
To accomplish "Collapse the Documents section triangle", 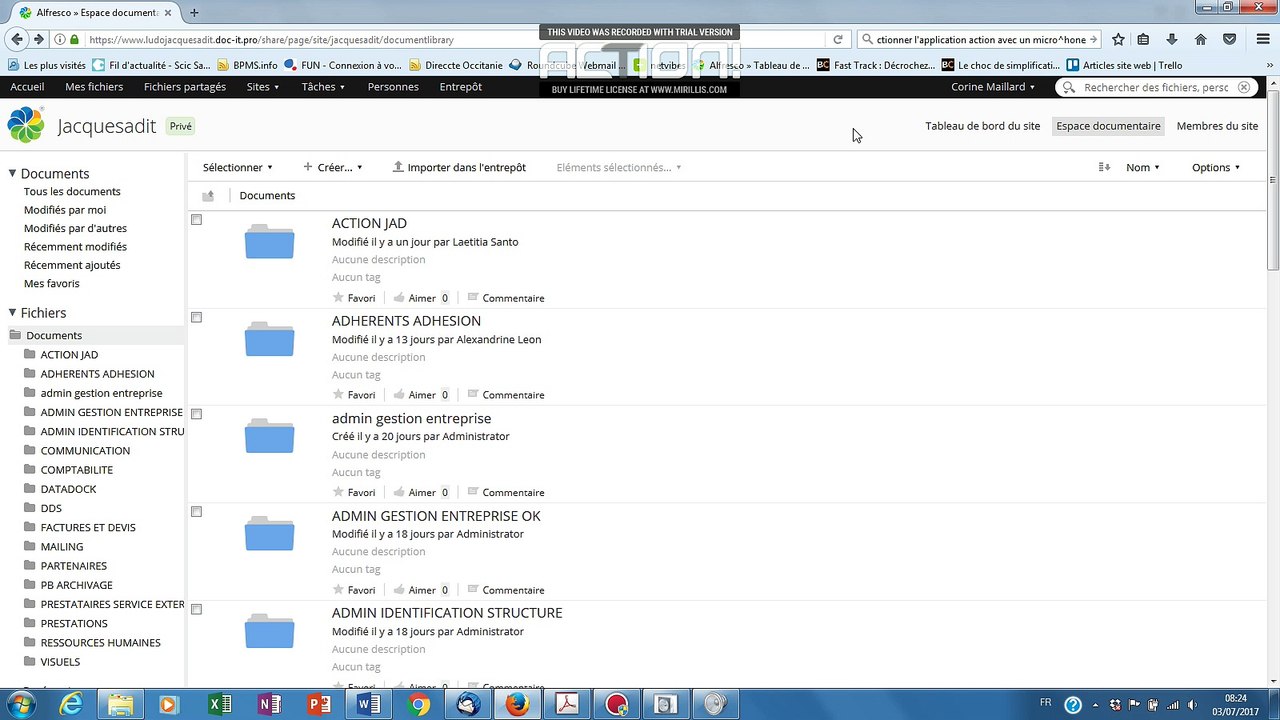I will click(12, 173).
